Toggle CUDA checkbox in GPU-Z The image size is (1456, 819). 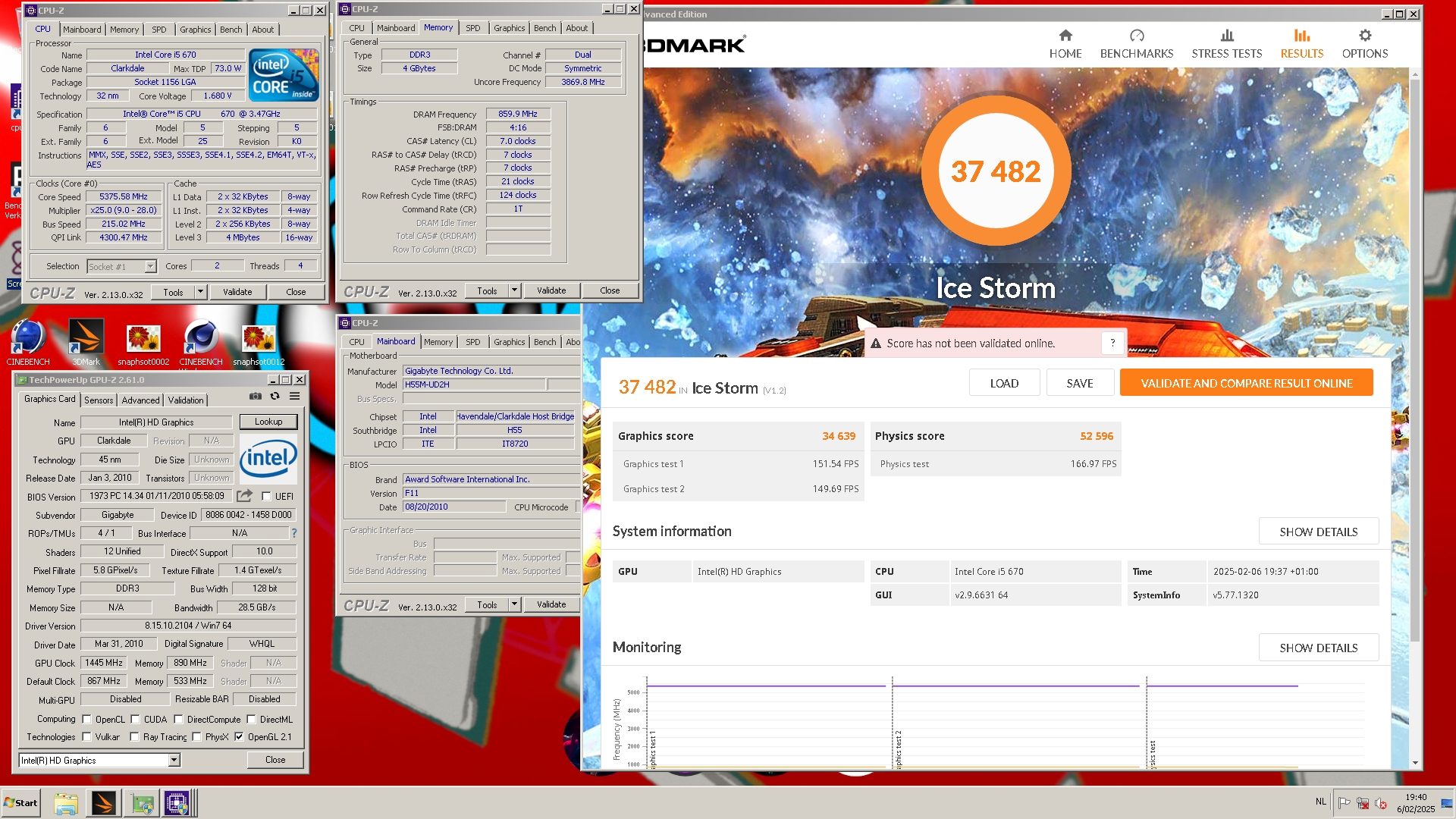coord(135,719)
